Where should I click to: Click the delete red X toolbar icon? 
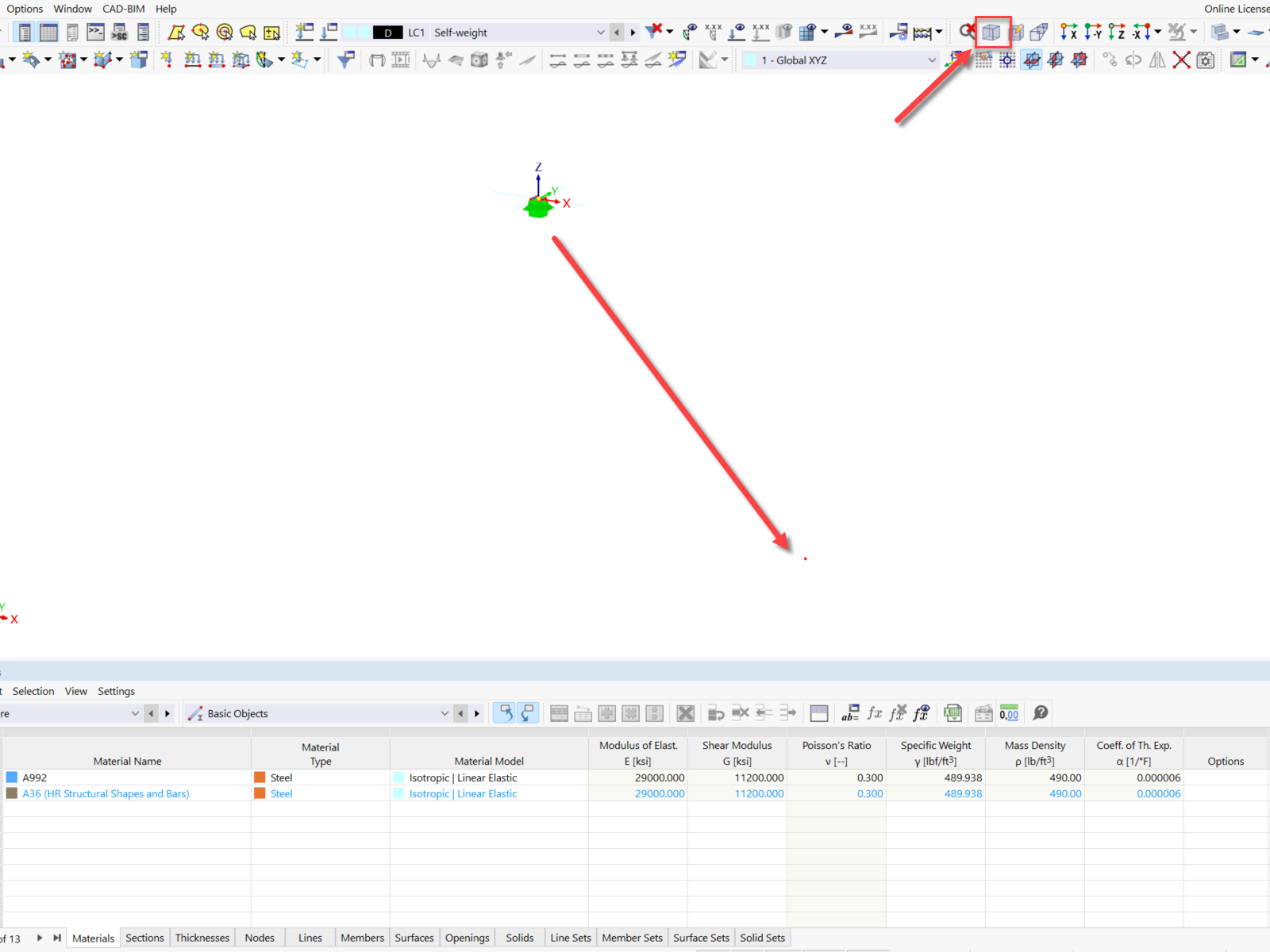click(x=1181, y=60)
